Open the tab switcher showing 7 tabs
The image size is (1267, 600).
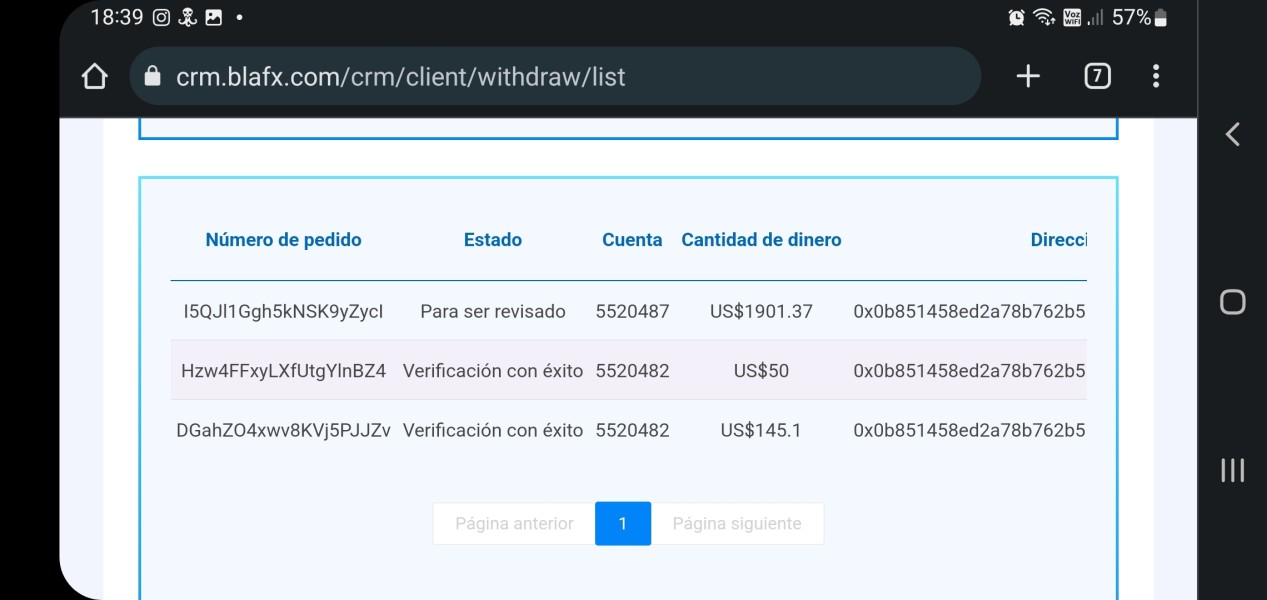pos(1097,76)
